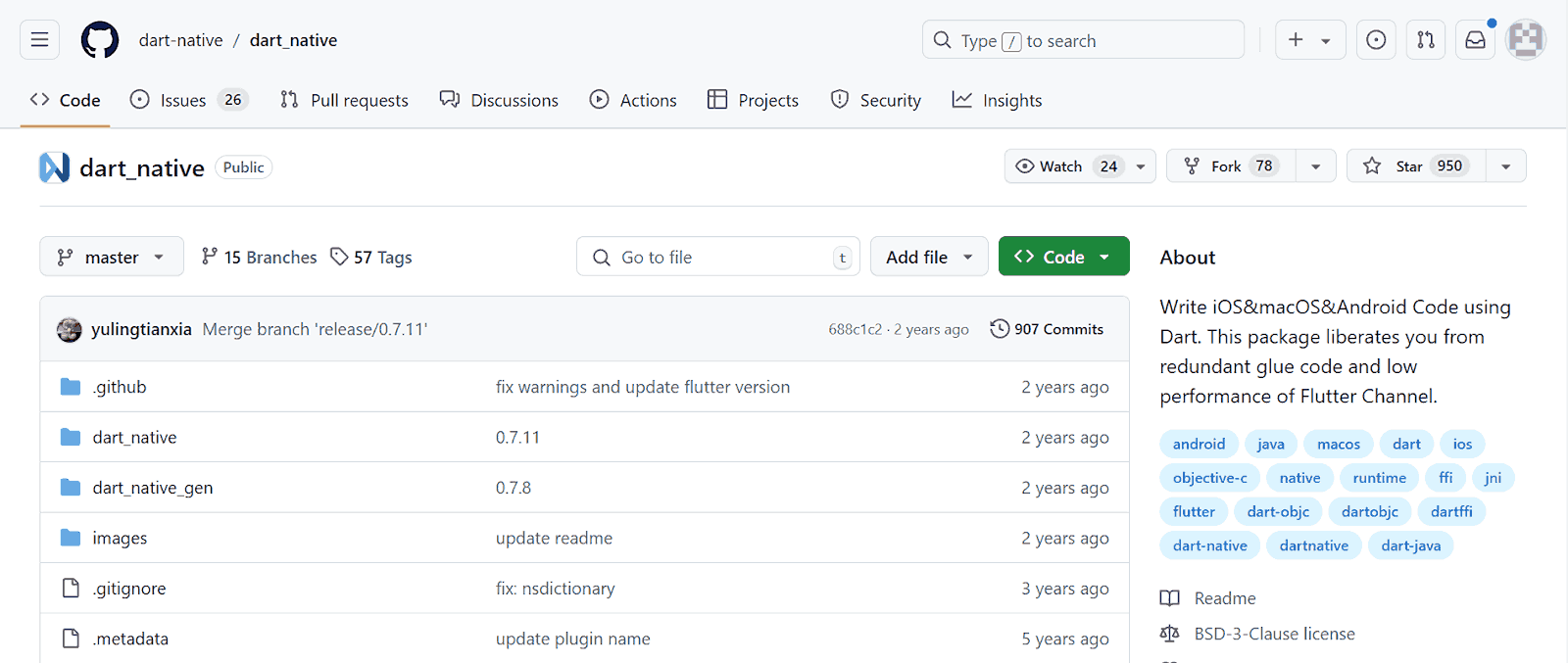The height and width of the screenshot is (663, 1568).
Task: Open the dart_native_gen folder
Action: coord(152,488)
